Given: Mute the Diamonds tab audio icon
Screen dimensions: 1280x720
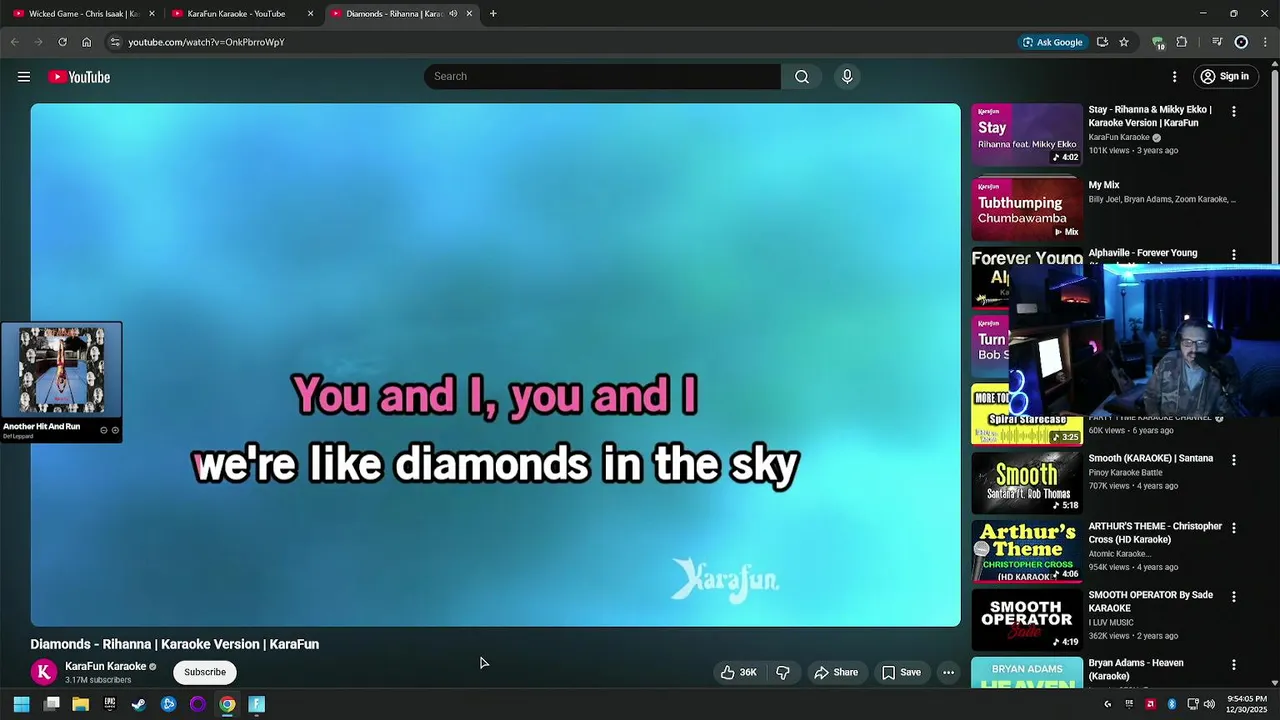Looking at the screenshot, I should click(453, 14).
